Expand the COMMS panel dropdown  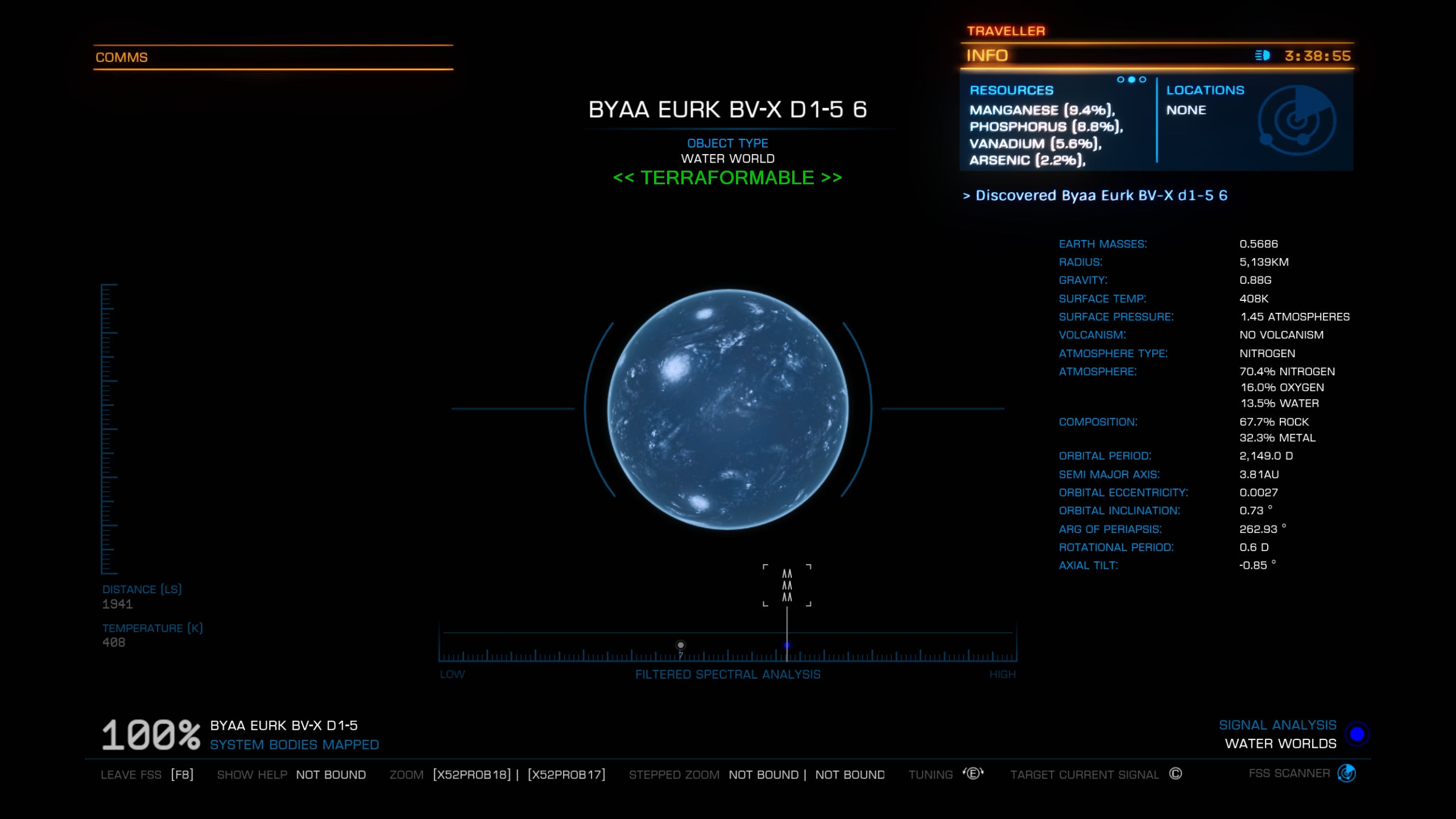point(121,57)
